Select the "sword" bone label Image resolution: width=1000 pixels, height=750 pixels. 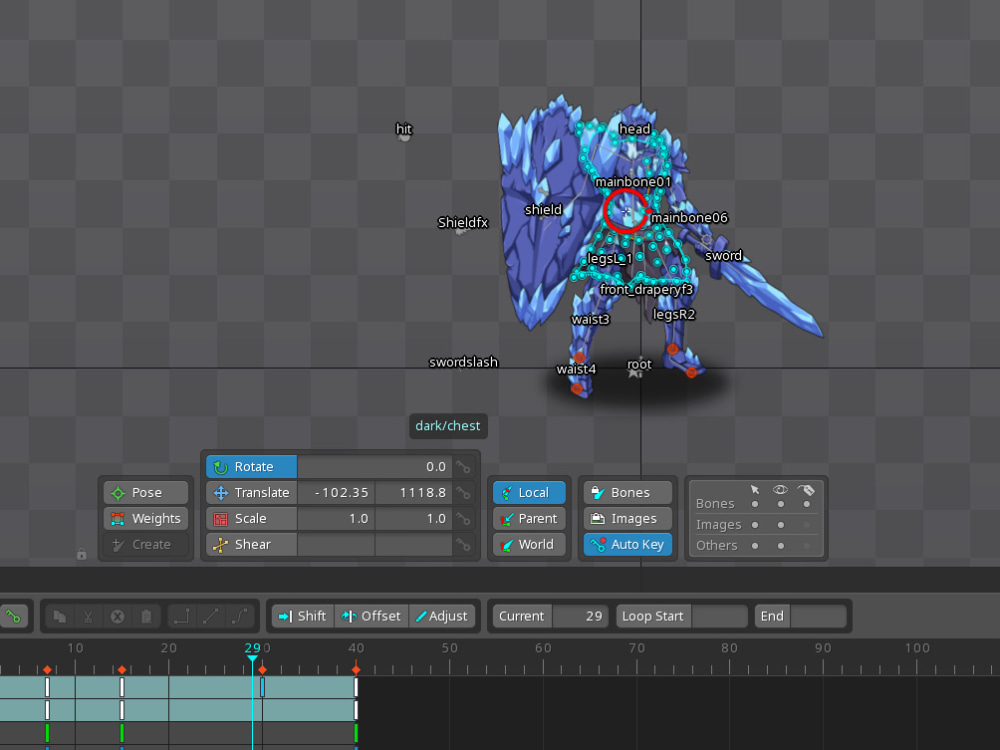723,256
